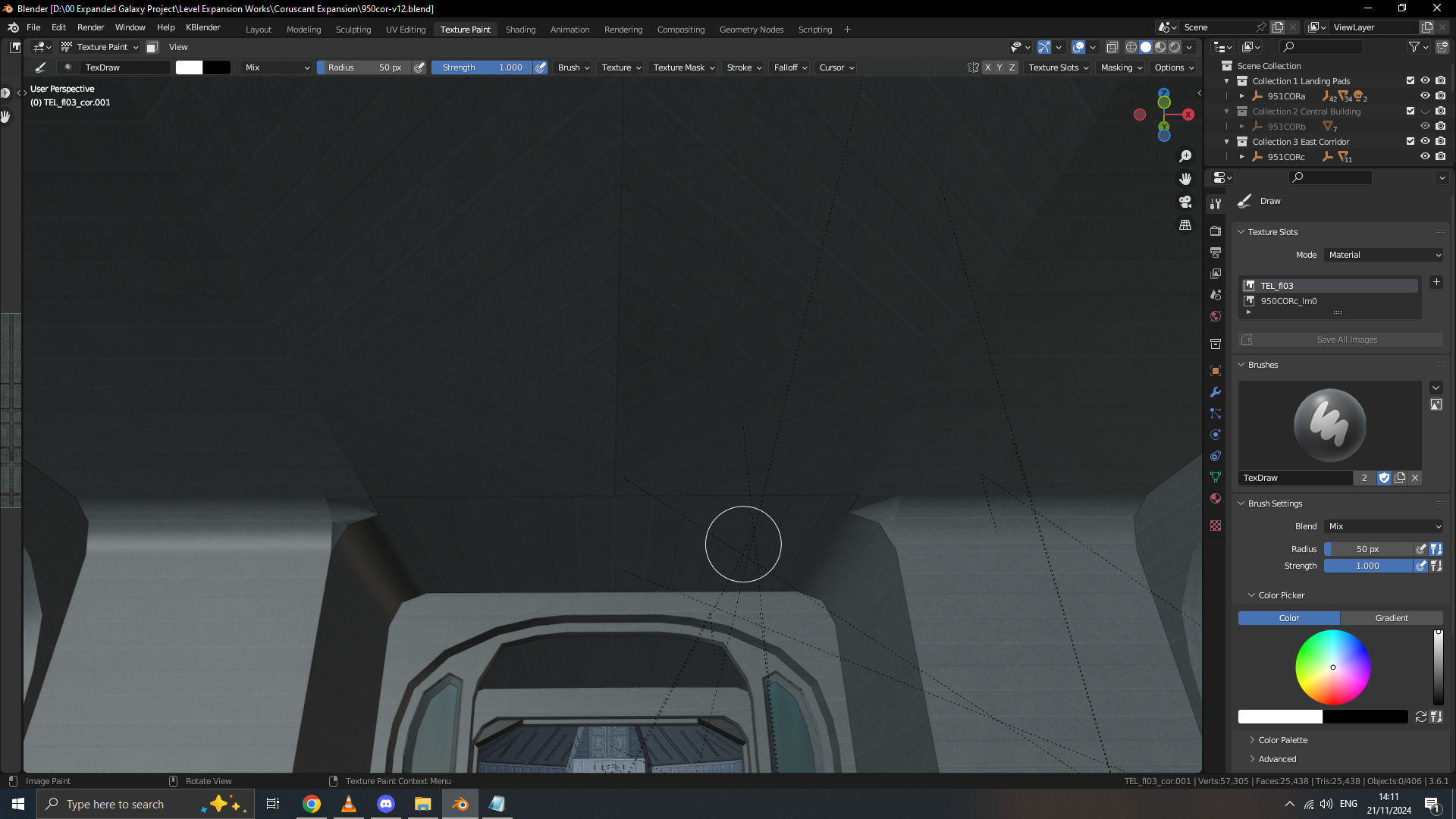Click the pan hand viewport icon
Screen dimensions: 1456x819
(x=1185, y=179)
